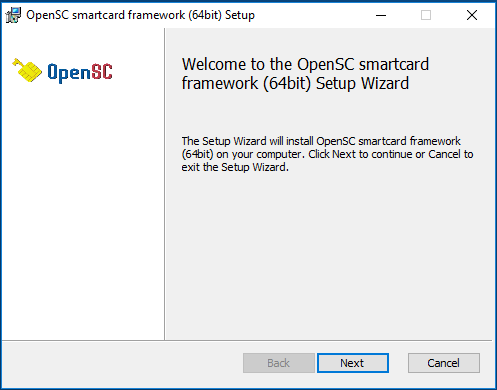Click blank footer area left of Back

click(x=122, y=363)
